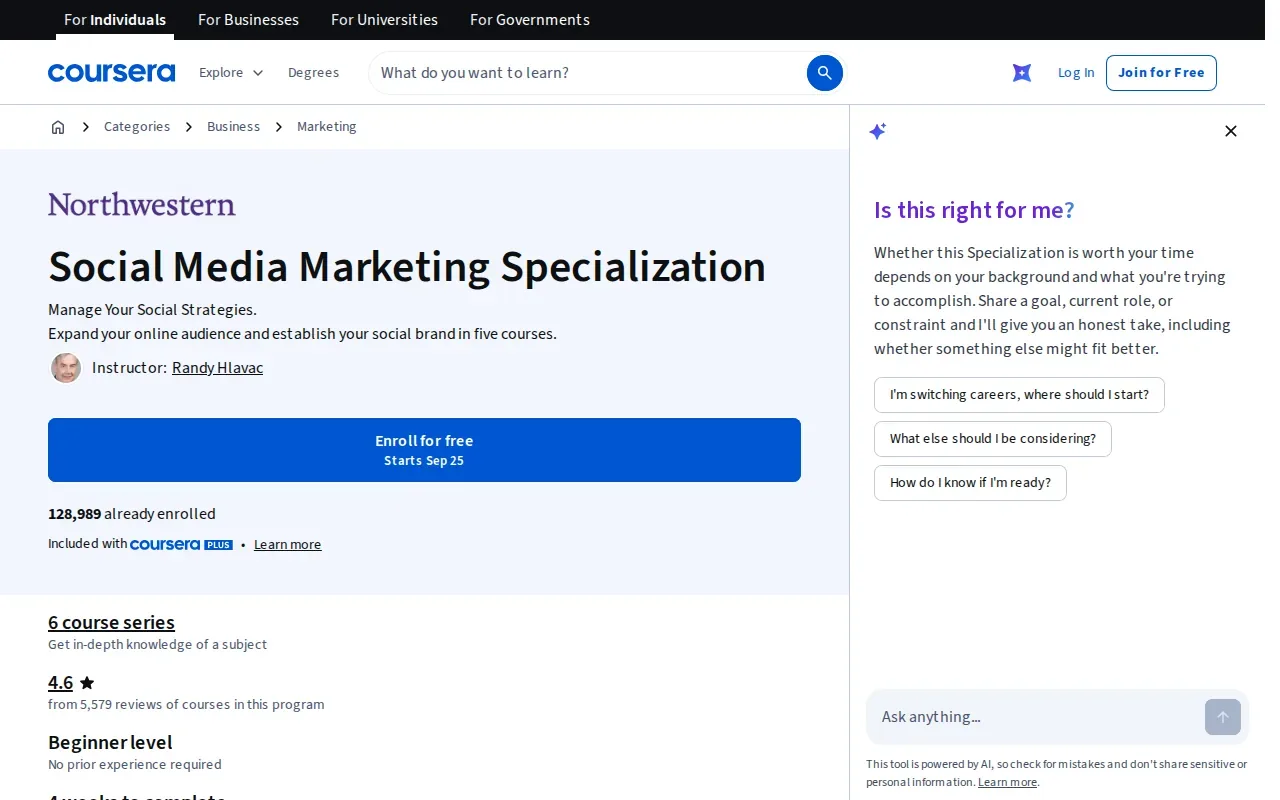Click Learn more next to Coursera Plus
This screenshot has width=1280, height=800.
(x=287, y=545)
